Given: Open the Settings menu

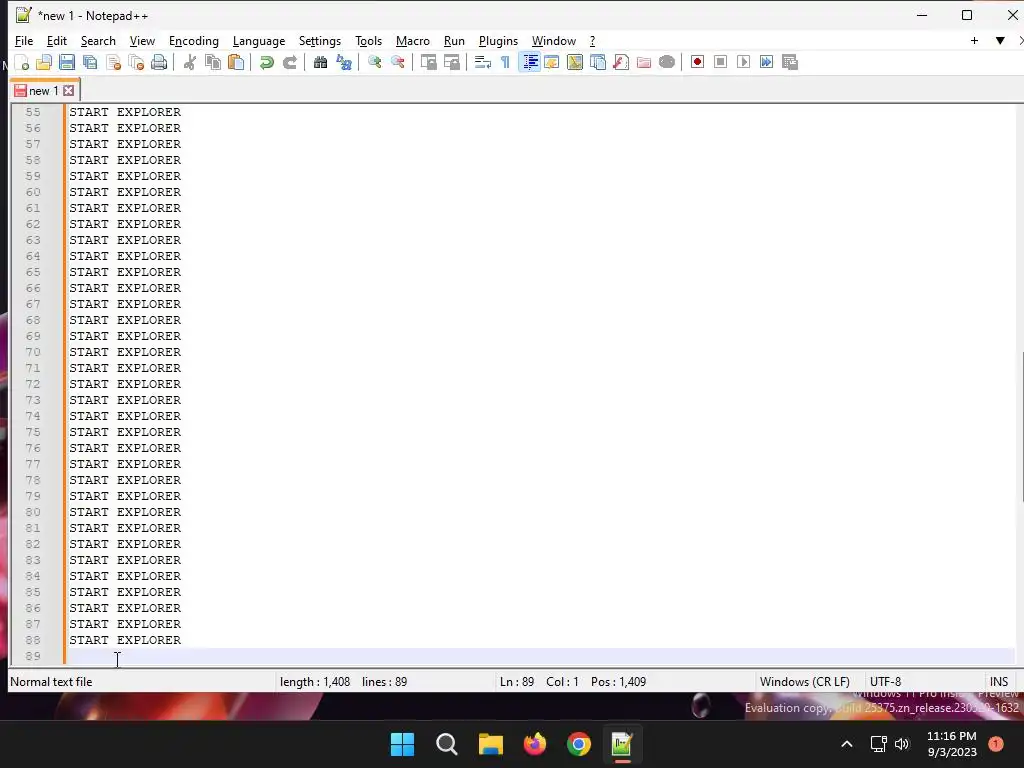Looking at the screenshot, I should (319, 40).
